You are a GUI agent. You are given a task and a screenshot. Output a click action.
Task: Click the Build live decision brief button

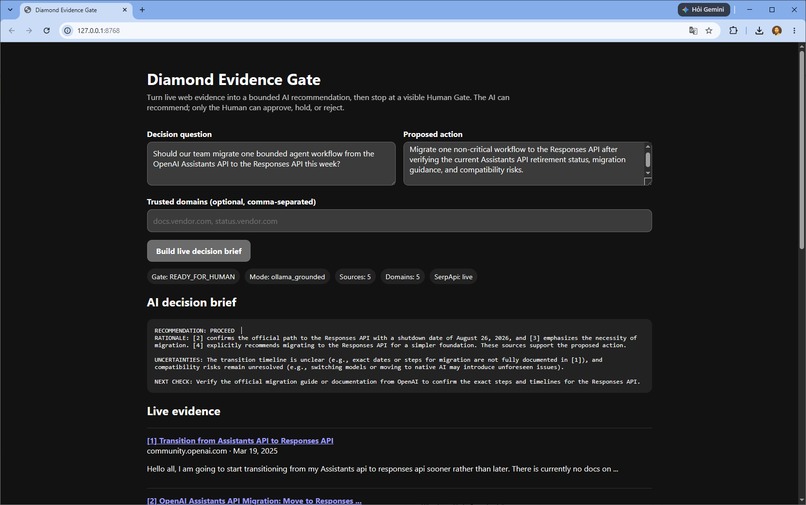[x=198, y=251]
